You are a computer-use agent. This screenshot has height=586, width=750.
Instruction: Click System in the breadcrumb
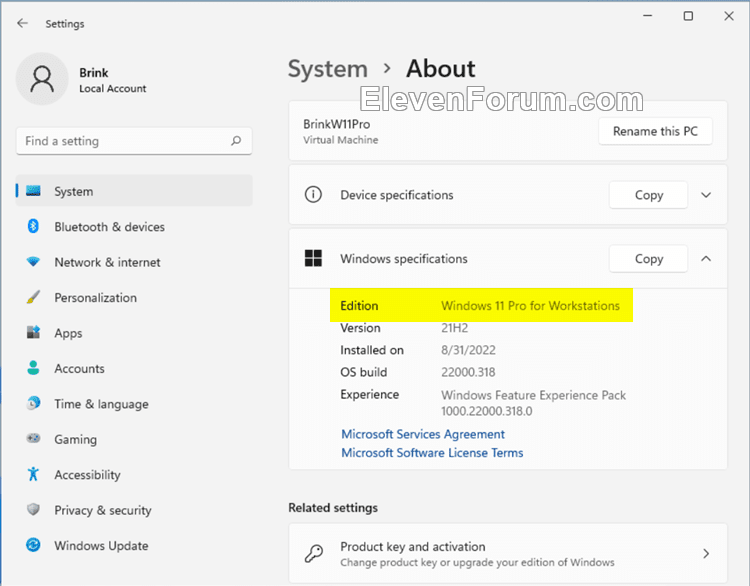[x=328, y=69]
